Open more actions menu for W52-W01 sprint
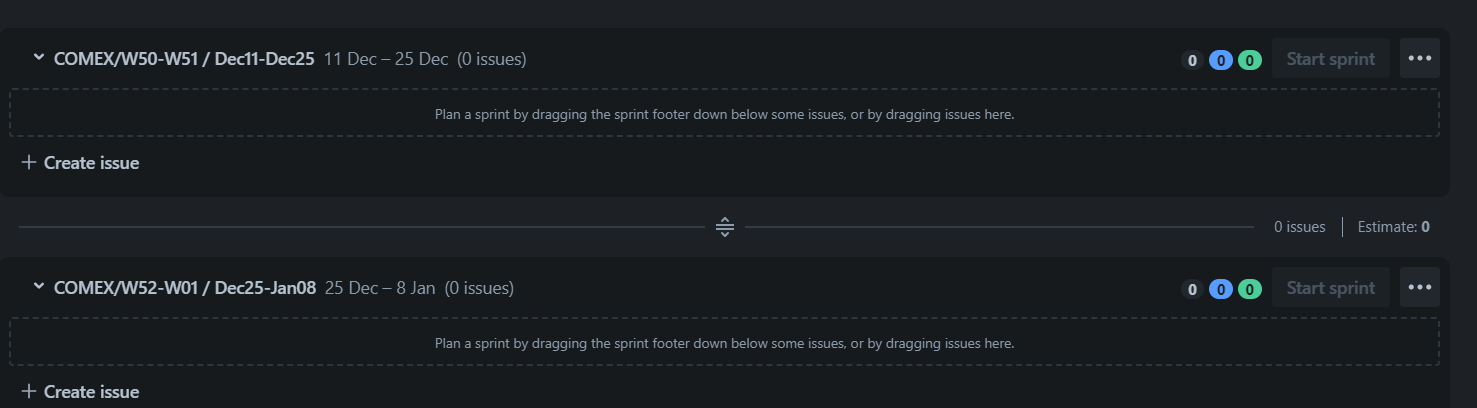Image resolution: width=1477 pixels, height=408 pixels. pyautogui.click(x=1420, y=287)
